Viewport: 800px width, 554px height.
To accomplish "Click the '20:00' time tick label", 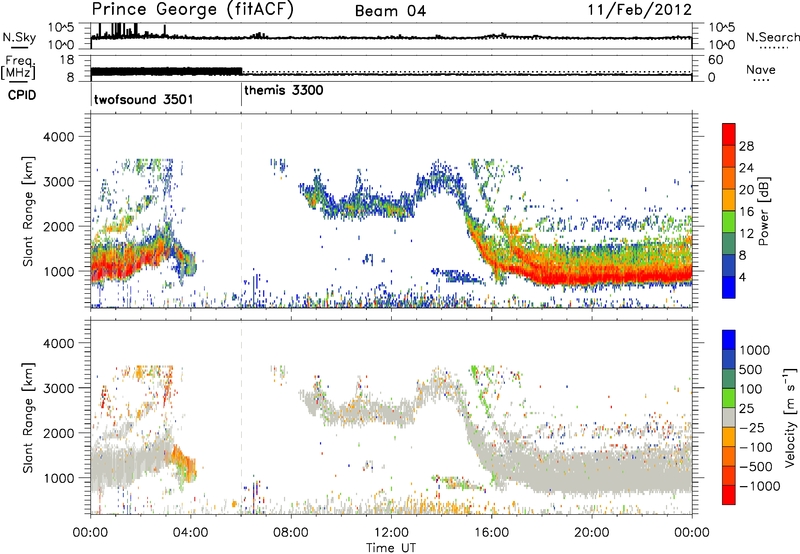I will pyautogui.click(x=591, y=533).
